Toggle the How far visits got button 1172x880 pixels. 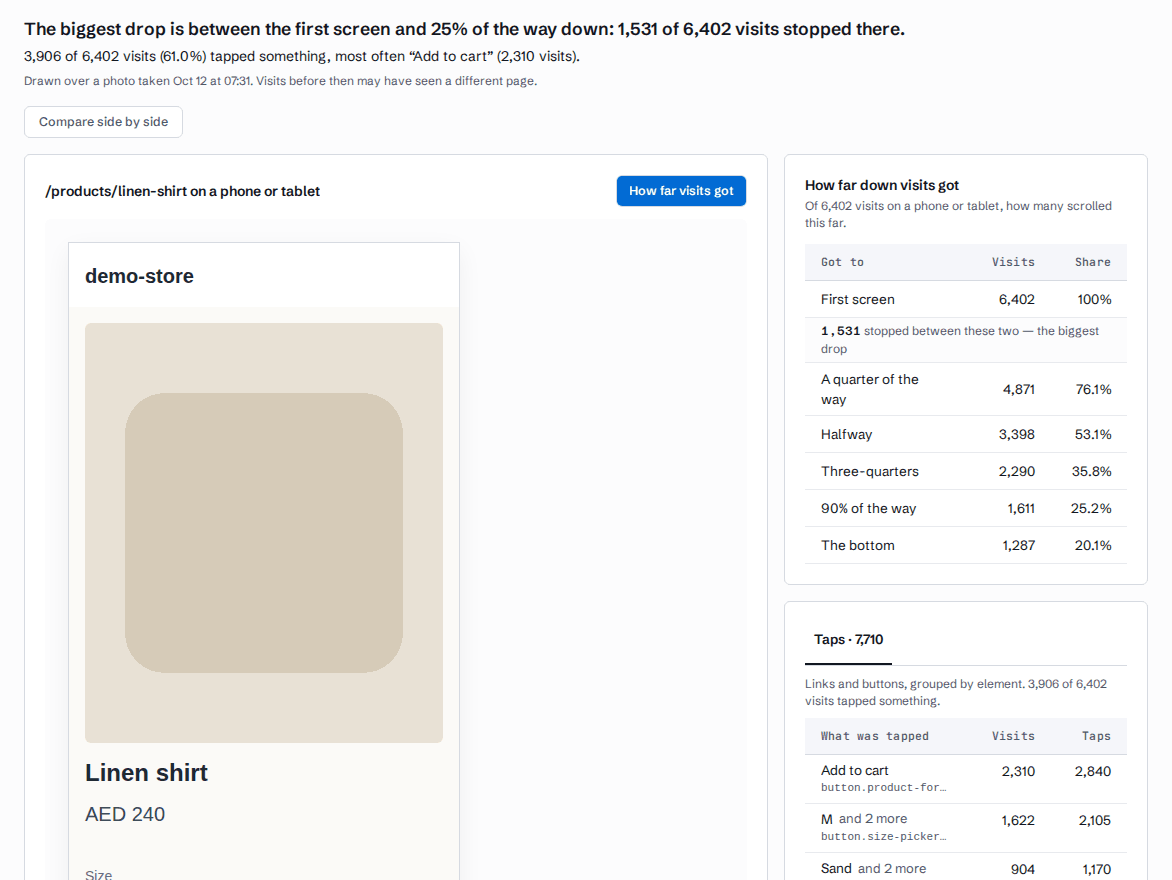[x=681, y=191]
